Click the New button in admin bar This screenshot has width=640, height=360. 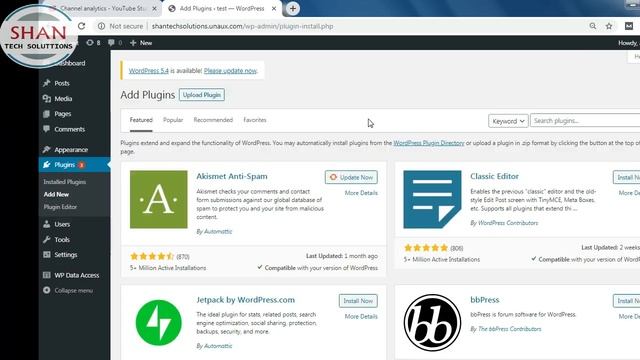coord(141,42)
